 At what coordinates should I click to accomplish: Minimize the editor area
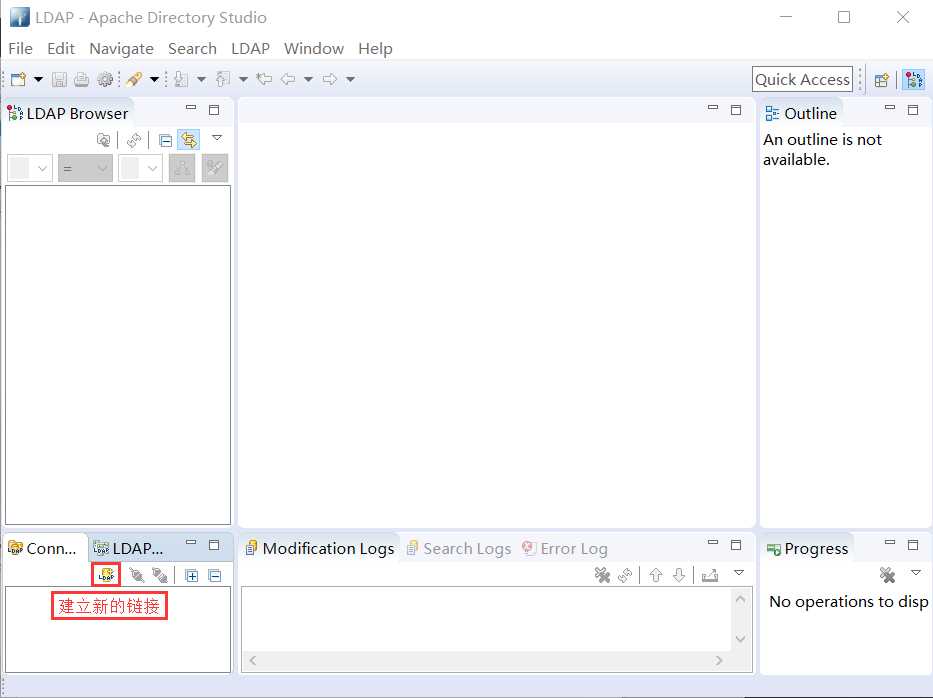pyautogui.click(x=713, y=108)
